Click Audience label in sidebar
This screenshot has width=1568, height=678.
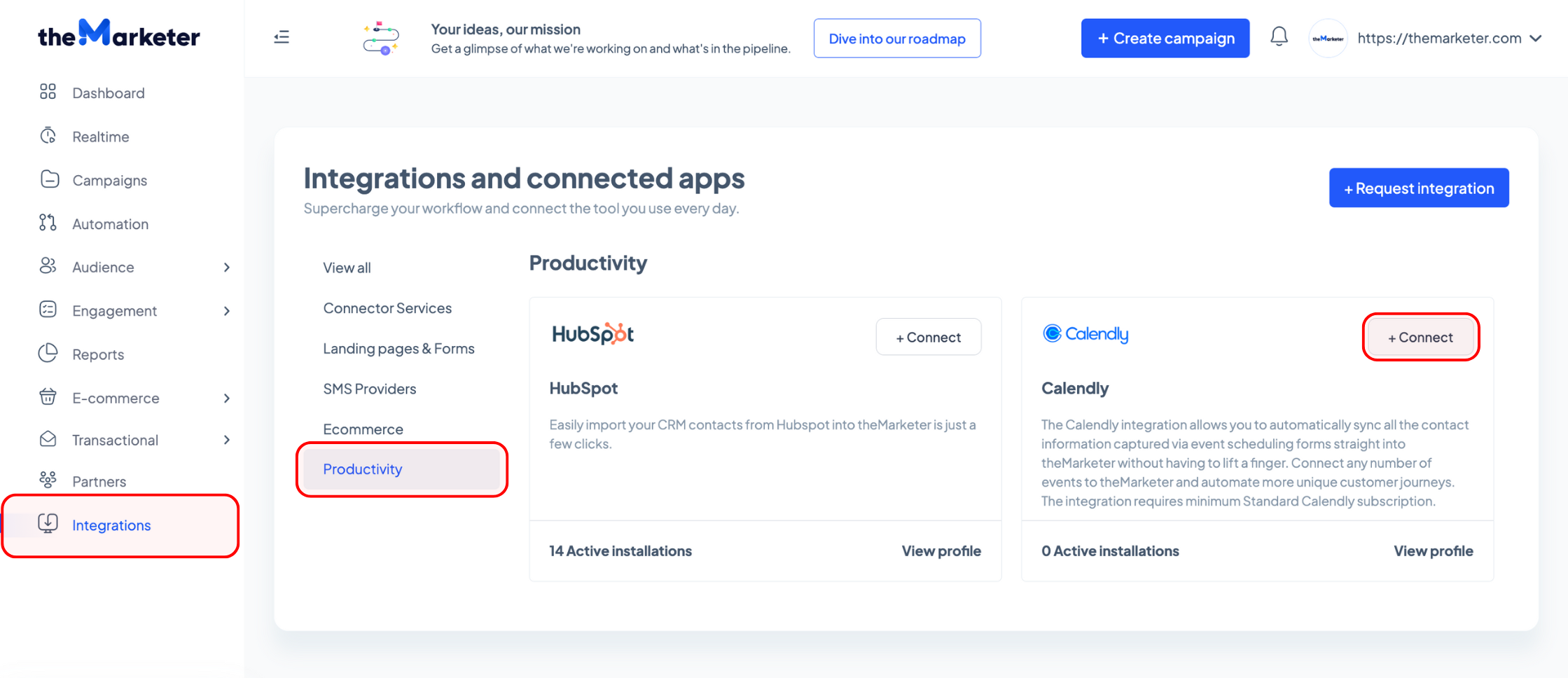(x=103, y=267)
